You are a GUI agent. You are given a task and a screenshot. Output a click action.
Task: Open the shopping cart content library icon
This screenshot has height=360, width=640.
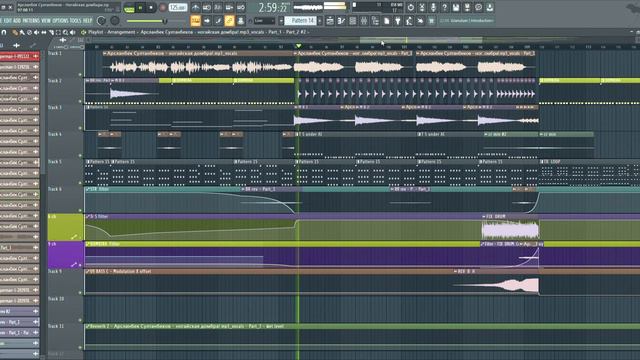431,20
